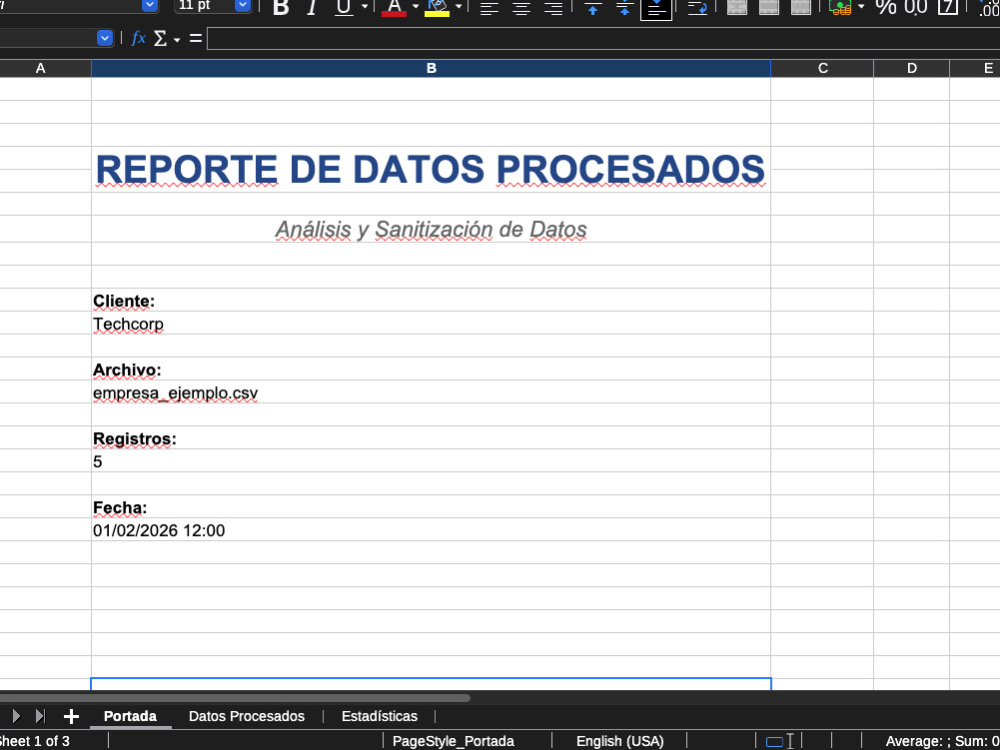This screenshot has height=750, width=1000.
Task: Select the 'empresa_ejemplo.csv' cell
Action: [430, 392]
